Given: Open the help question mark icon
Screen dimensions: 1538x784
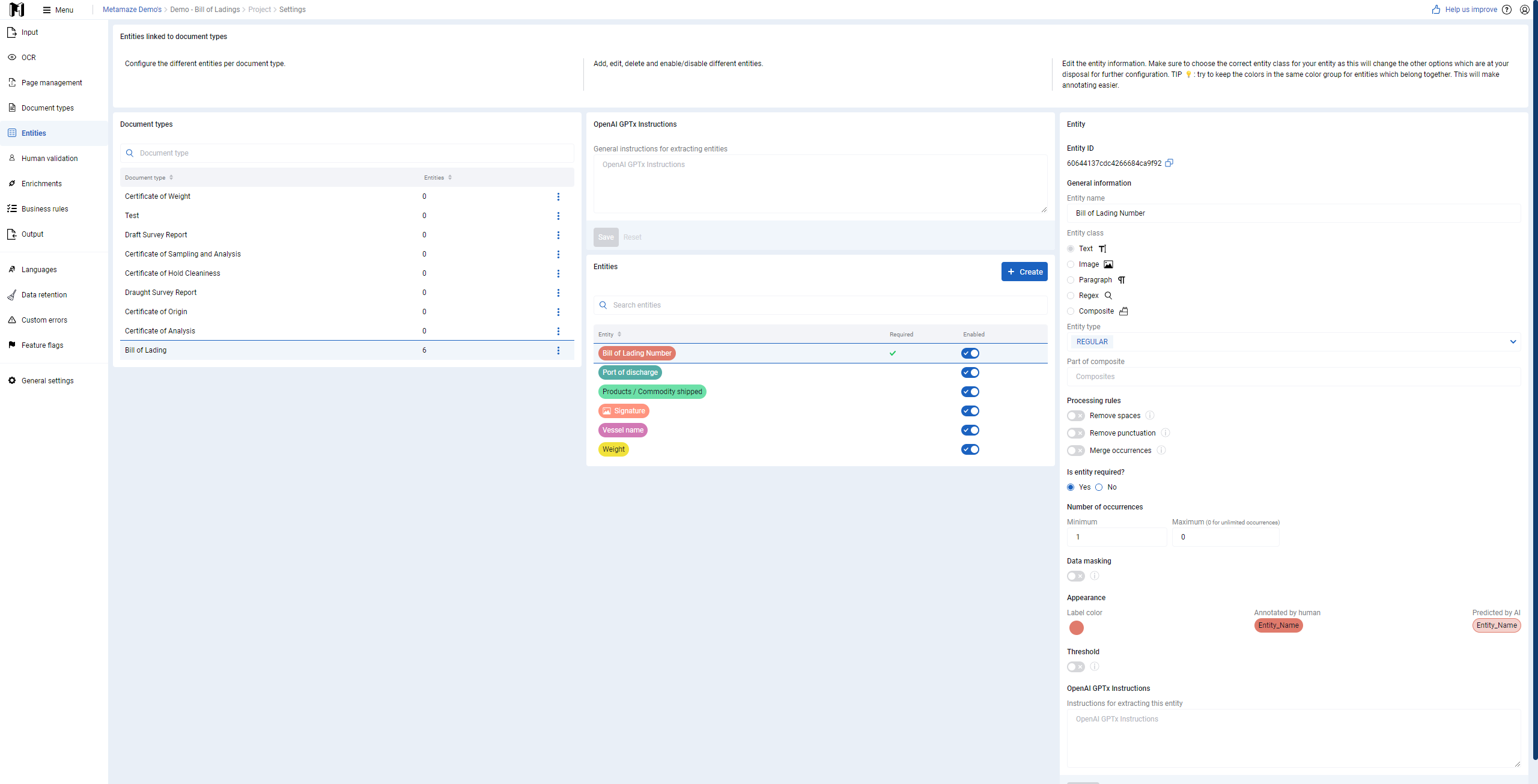Looking at the screenshot, I should pyautogui.click(x=1507, y=10).
